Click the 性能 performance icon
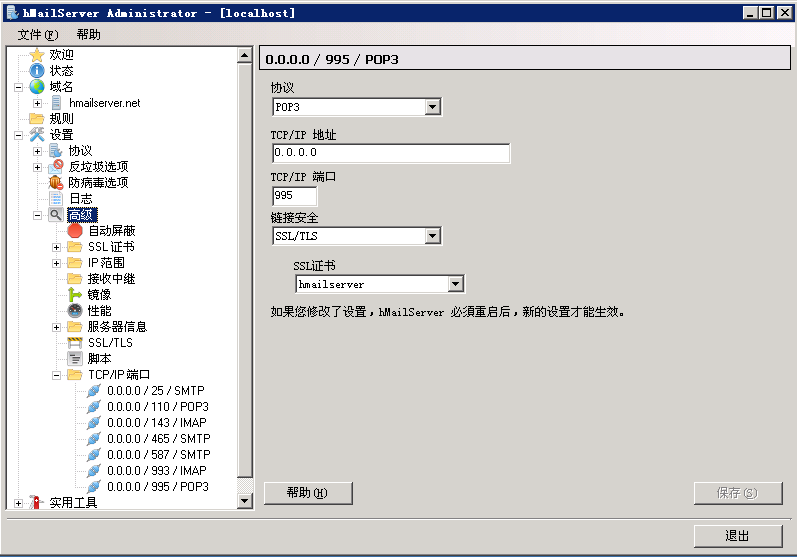The image size is (797, 557). (x=75, y=310)
